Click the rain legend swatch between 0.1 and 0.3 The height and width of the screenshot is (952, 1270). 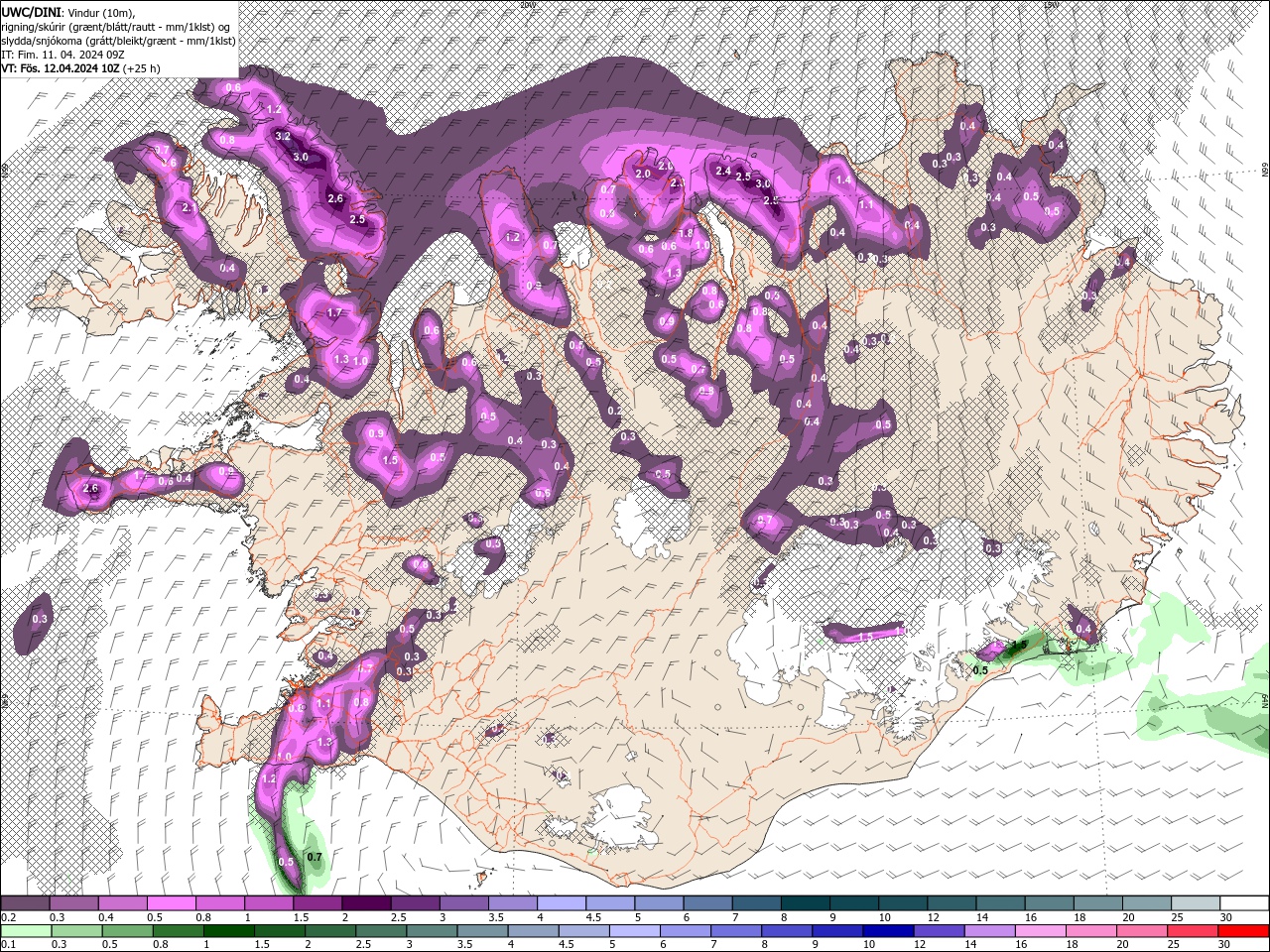26,931
